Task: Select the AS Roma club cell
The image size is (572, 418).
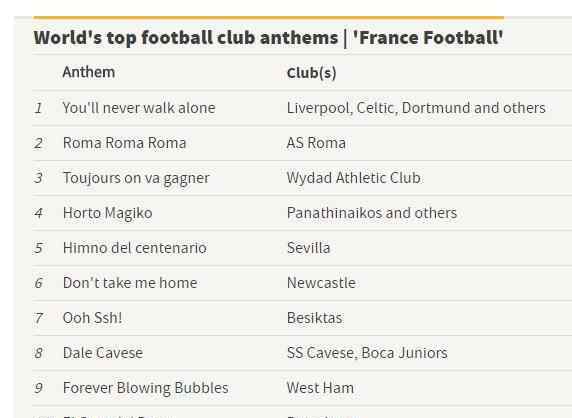Action: [316, 143]
